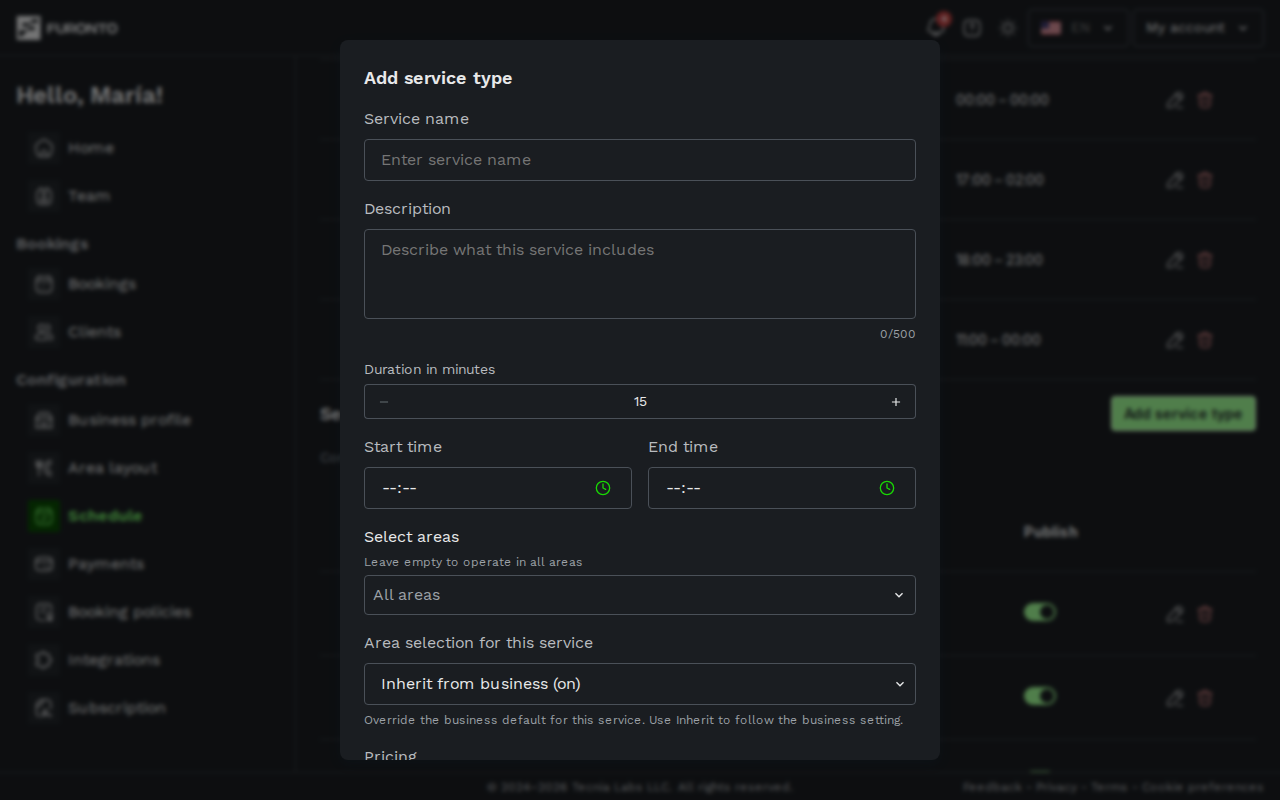This screenshot has height=800, width=1280.
Task: Open the clock picker for End time
Action: pyautogui.click(x=887, y=488)
